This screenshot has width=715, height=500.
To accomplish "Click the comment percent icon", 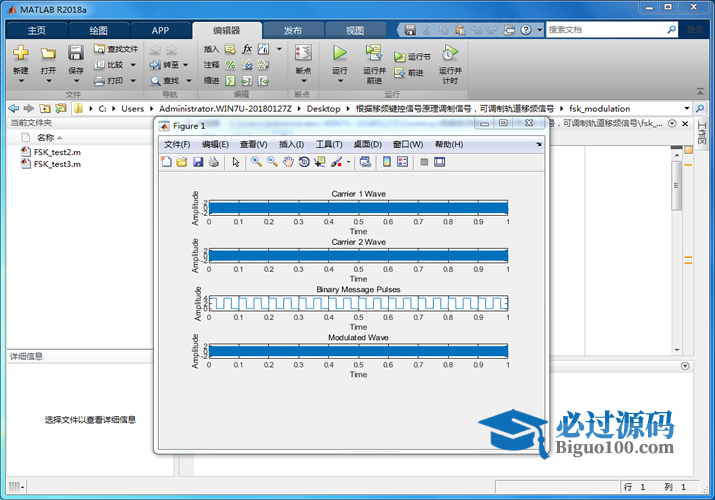I will (230, 65).
